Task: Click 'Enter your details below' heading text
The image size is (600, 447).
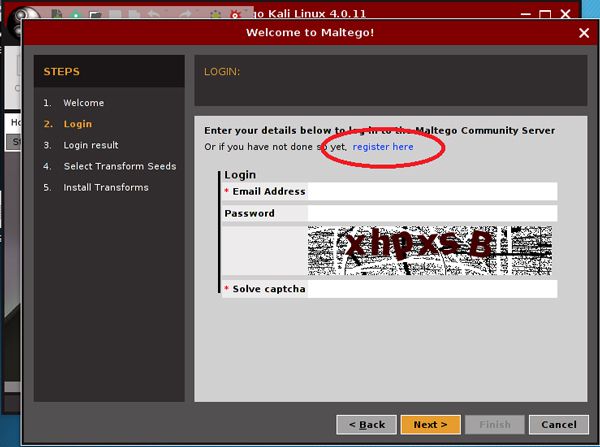Action: [x=379, y=131]
